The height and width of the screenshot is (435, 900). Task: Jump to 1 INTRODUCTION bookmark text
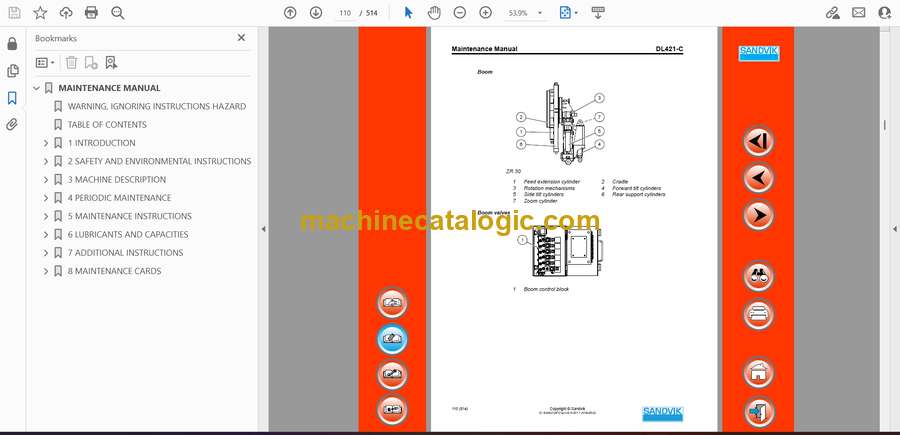tap(102, 143)
